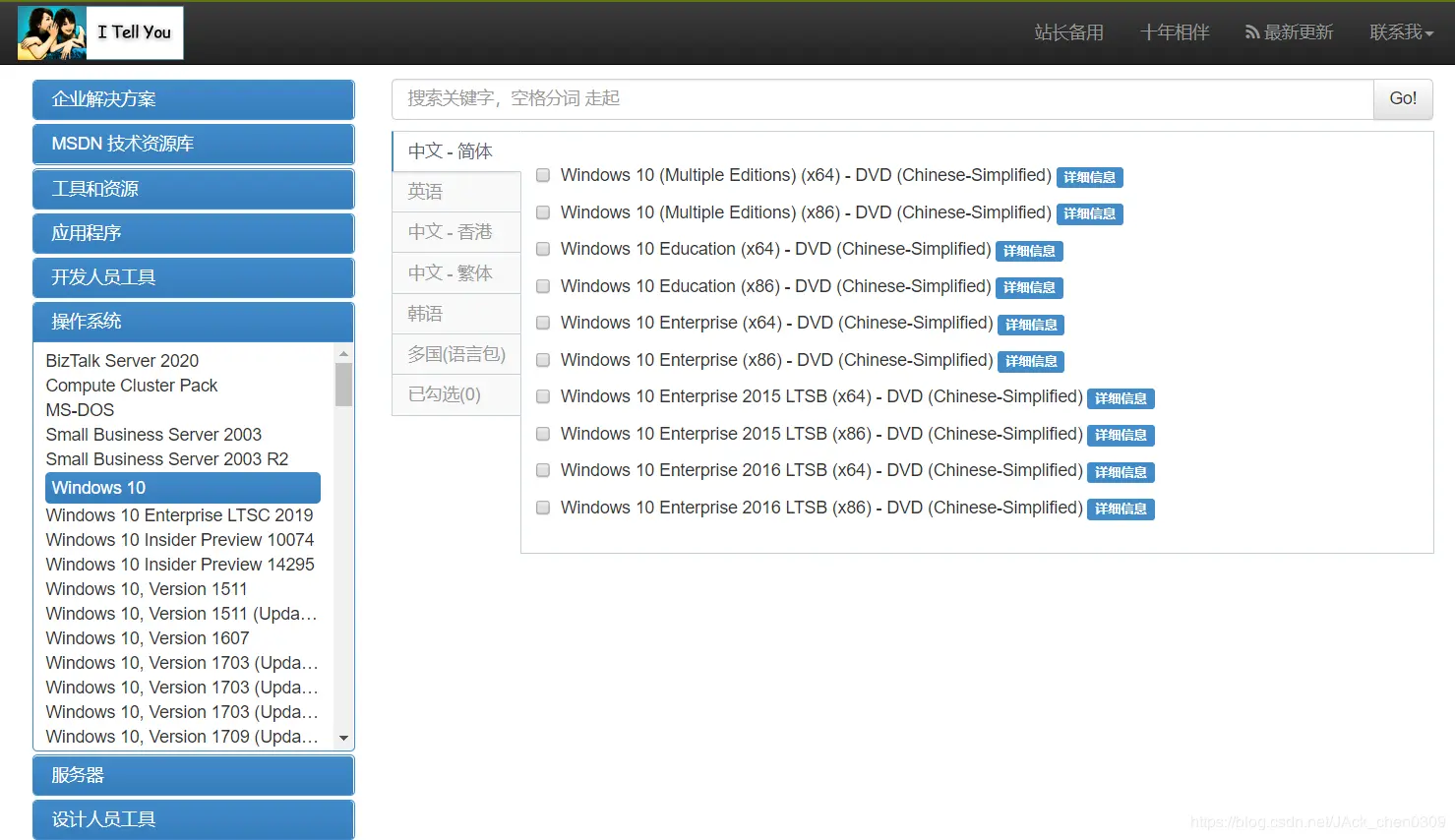Switch to the 英语 tab
Viewport: 1455px width, 840px height.
[x=456, y=192]
